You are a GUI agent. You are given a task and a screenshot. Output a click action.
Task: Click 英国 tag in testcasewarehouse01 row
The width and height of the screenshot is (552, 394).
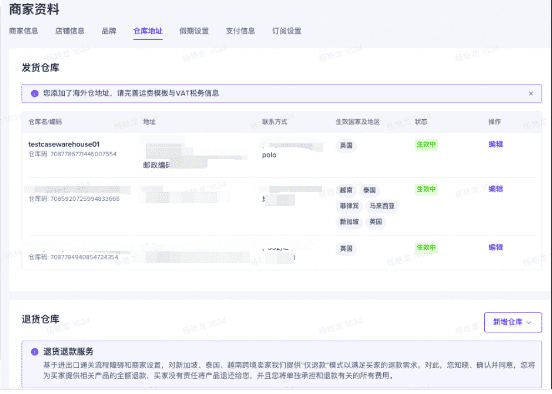click(346, 145)
